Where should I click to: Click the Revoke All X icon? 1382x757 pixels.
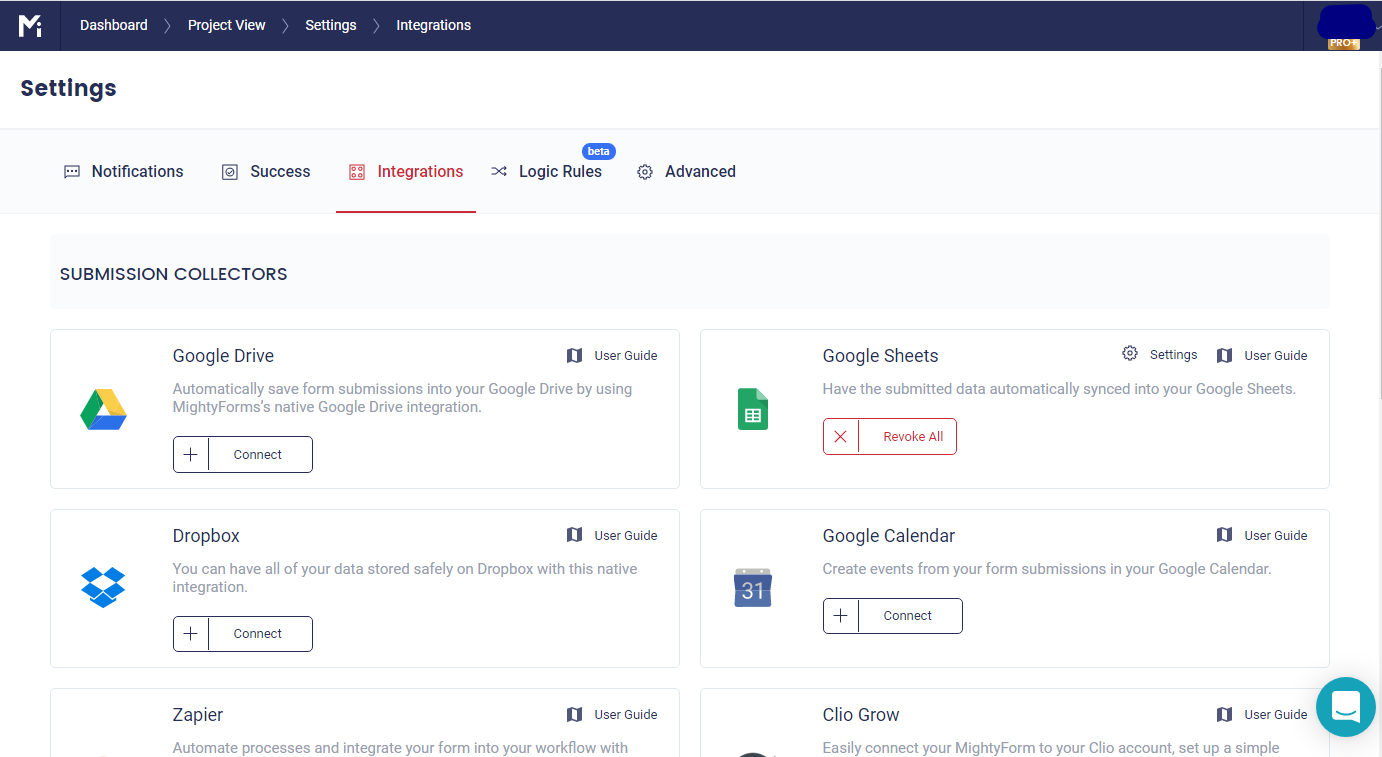click(x=840, y=436)
